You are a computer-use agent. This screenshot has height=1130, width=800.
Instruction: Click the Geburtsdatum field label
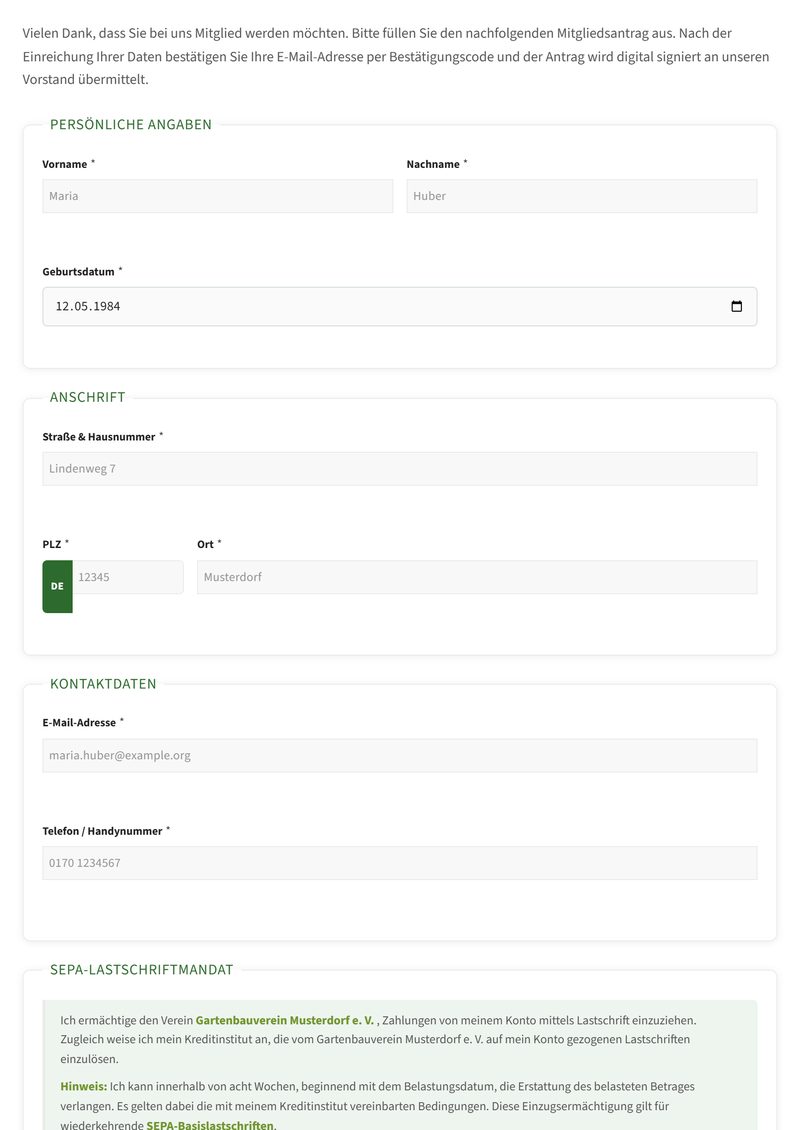[79, 272]
